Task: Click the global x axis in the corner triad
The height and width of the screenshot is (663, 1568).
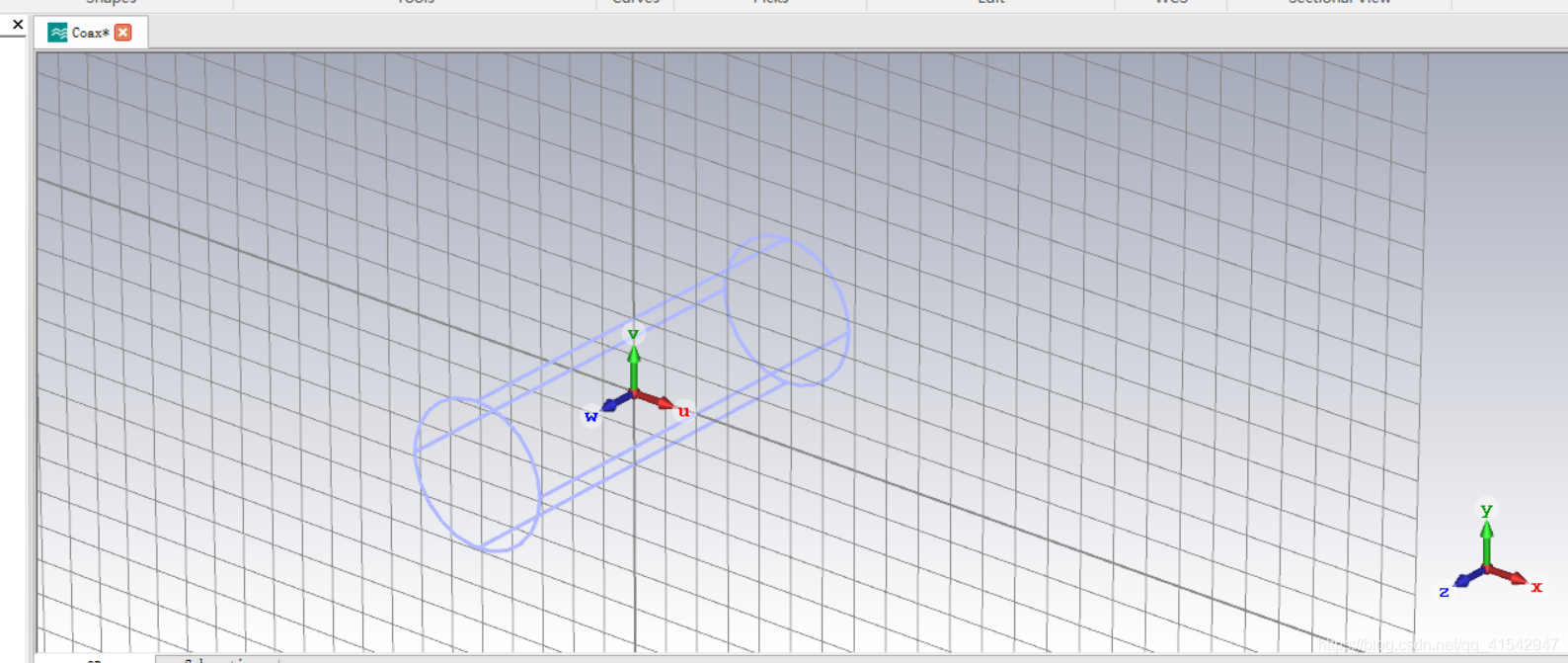Action: (1511, 576)
